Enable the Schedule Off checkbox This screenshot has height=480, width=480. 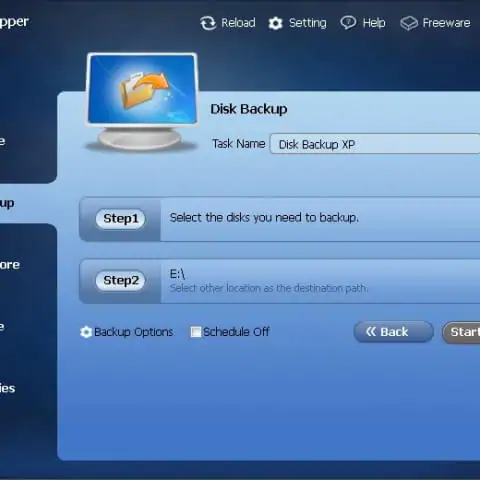tap(196, 332)
